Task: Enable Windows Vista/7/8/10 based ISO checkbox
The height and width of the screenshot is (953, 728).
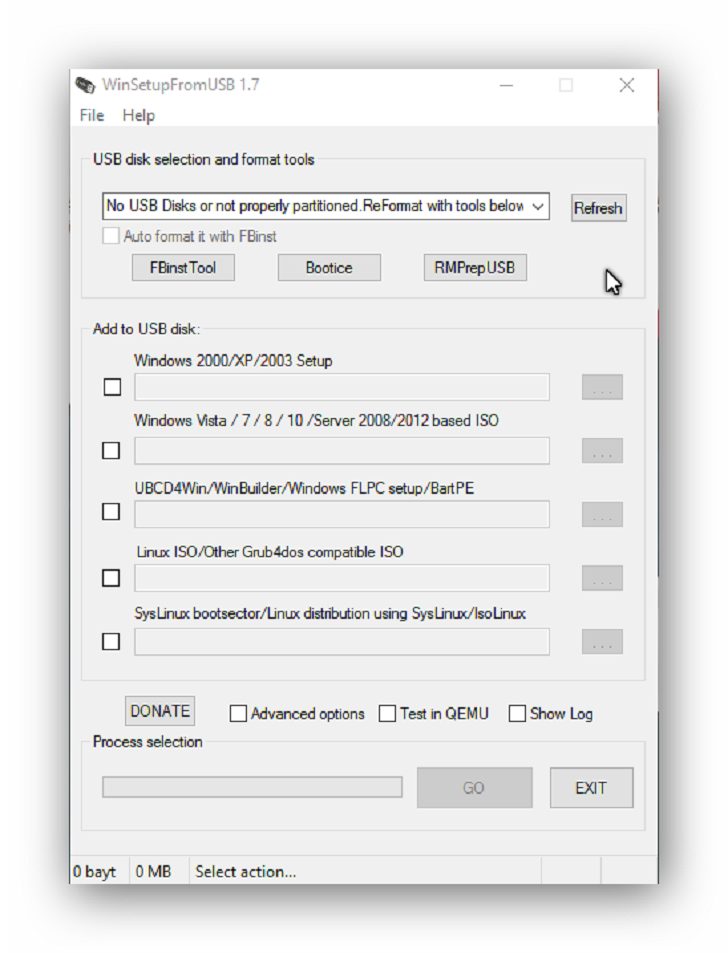Action: (111, 450)
